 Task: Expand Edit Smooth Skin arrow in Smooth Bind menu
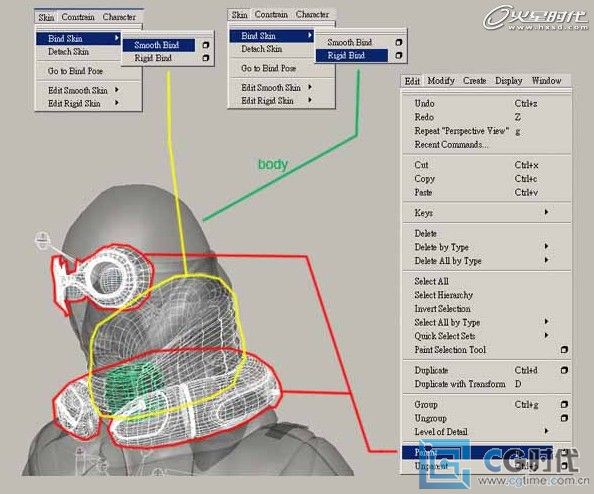pyautogui.click(x=117, y=90)
